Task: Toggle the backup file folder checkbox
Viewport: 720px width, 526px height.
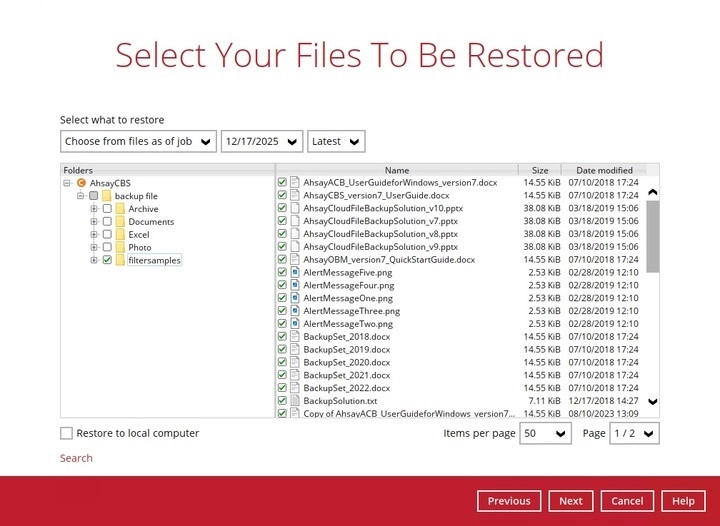Action: (x=94, y=196)
